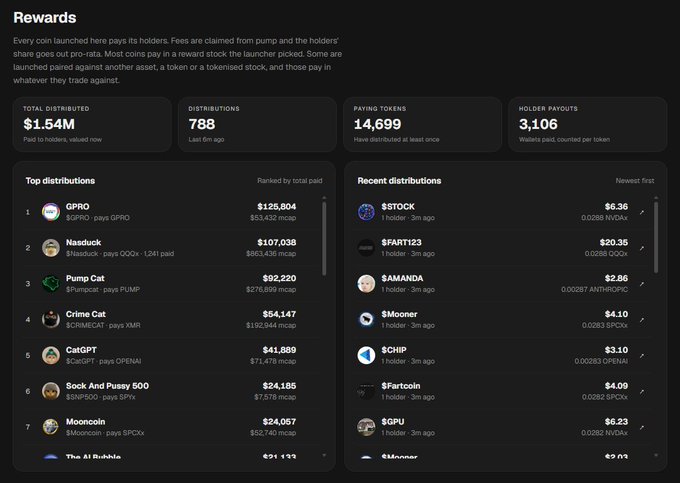
Task: Click the $6.23 payout for $GPU
Action: [616, 421]
